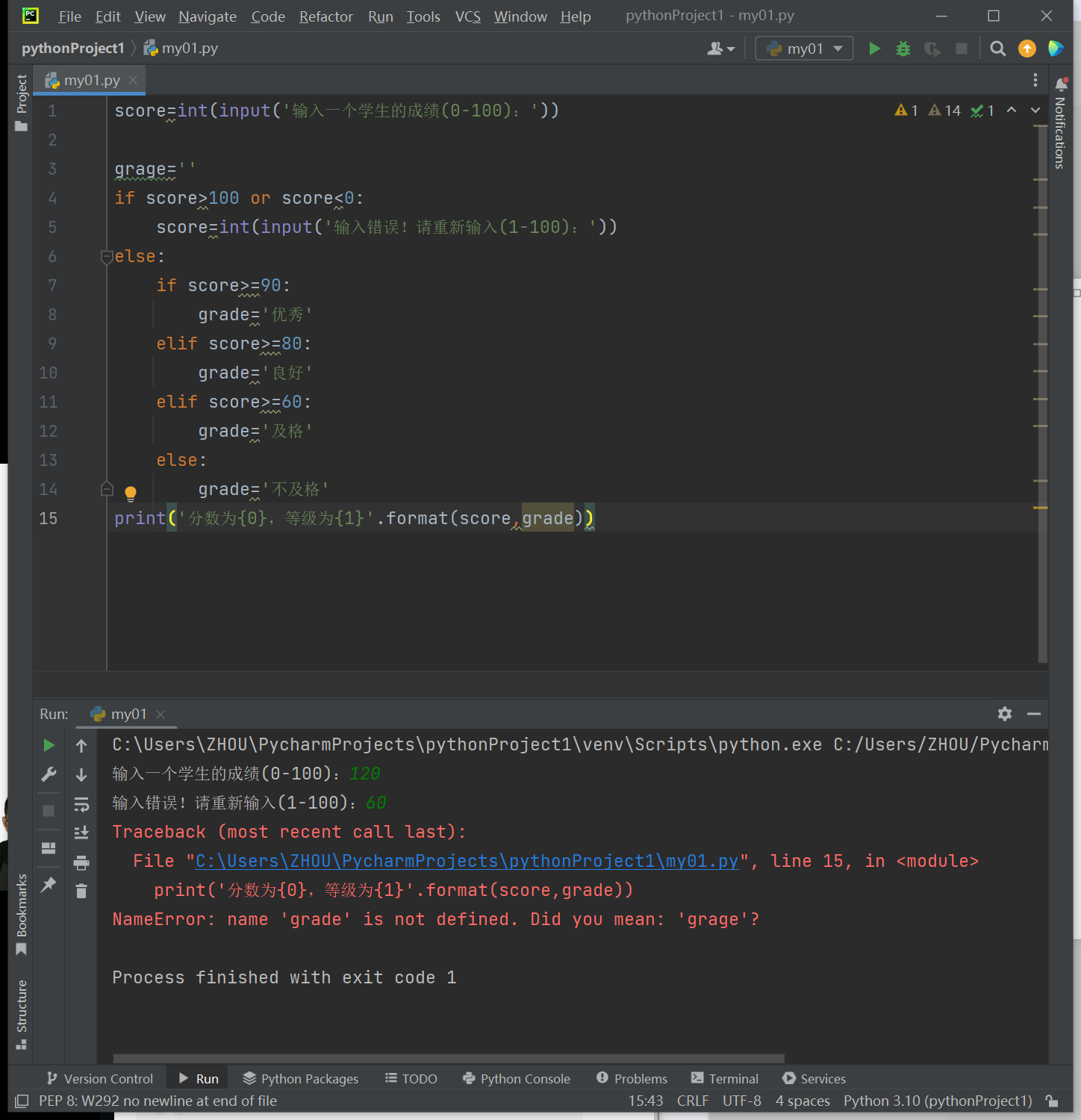Toggle fold end marker on line 14

coord(107,489)
